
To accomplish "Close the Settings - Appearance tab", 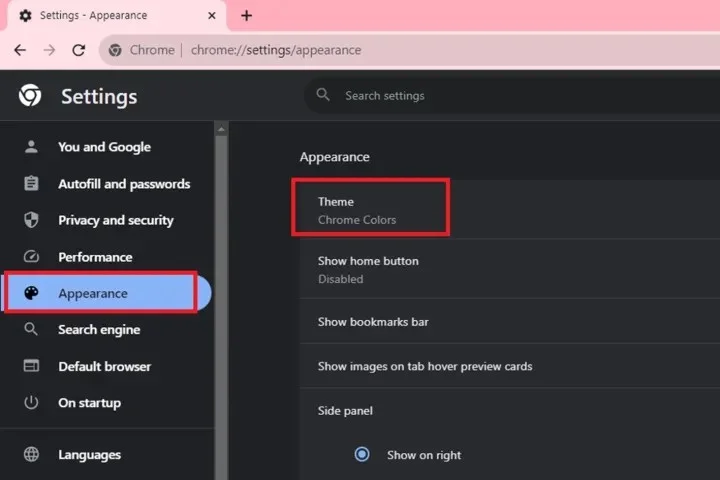I will (x=212, y=16).
